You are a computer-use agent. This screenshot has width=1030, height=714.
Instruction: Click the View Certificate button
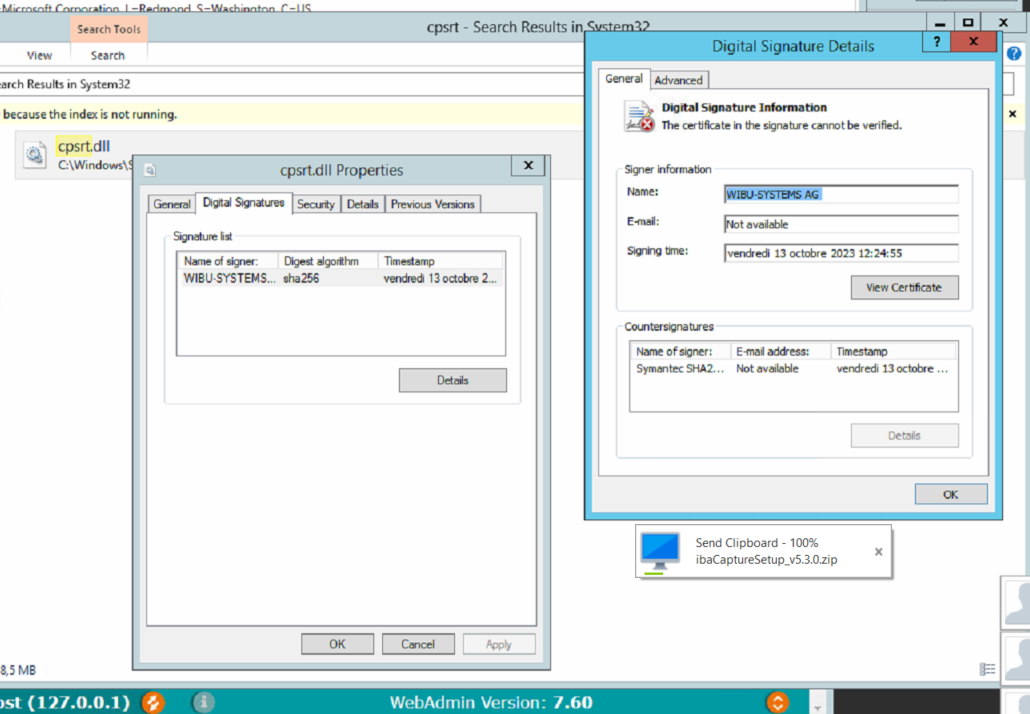[904, 287]
